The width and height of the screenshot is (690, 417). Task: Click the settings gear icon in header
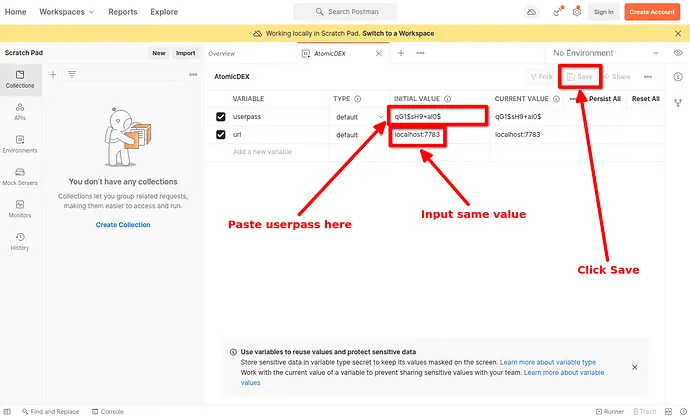576,12
